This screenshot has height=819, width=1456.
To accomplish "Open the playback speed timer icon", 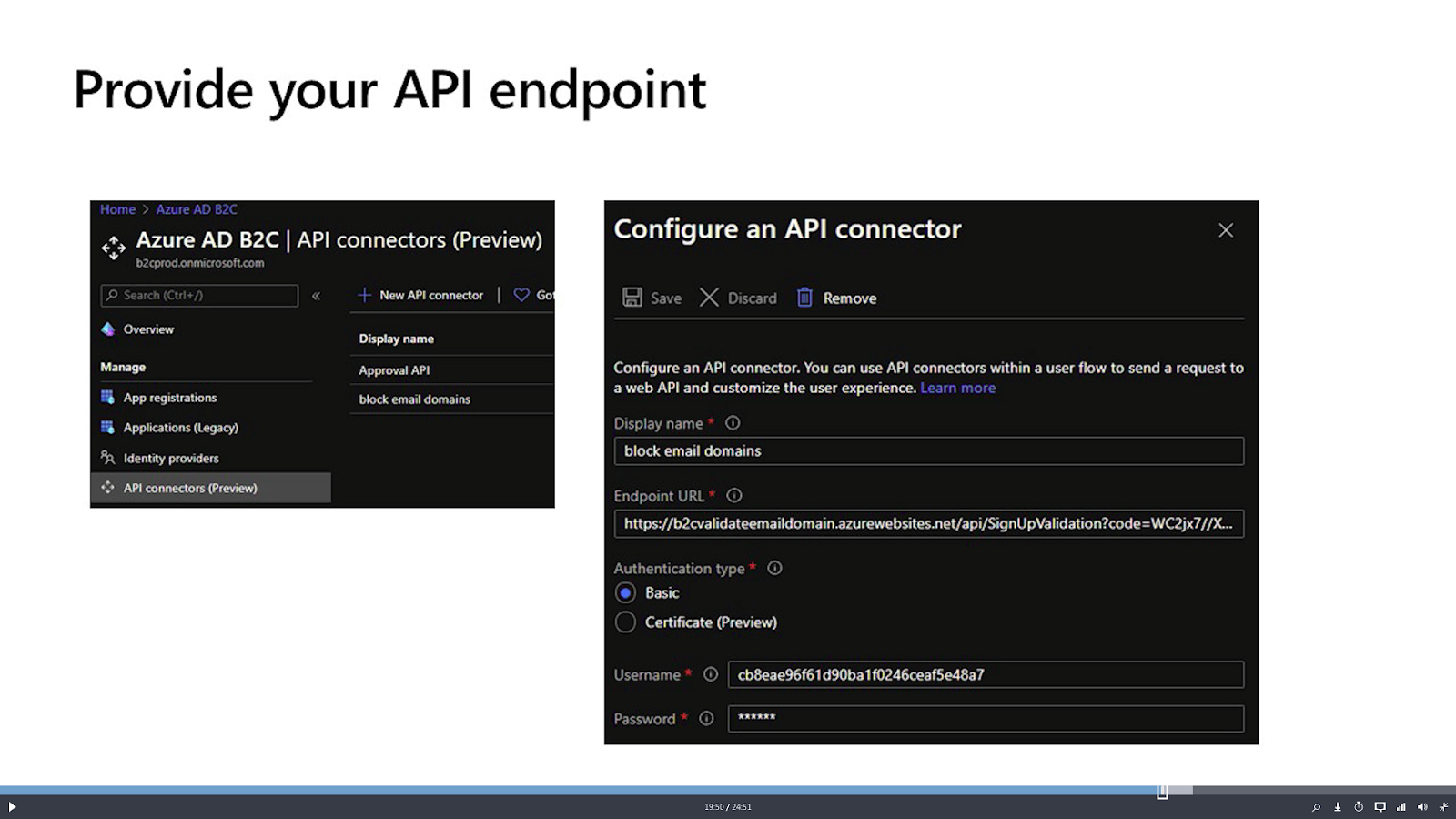I will [1359, 806].
